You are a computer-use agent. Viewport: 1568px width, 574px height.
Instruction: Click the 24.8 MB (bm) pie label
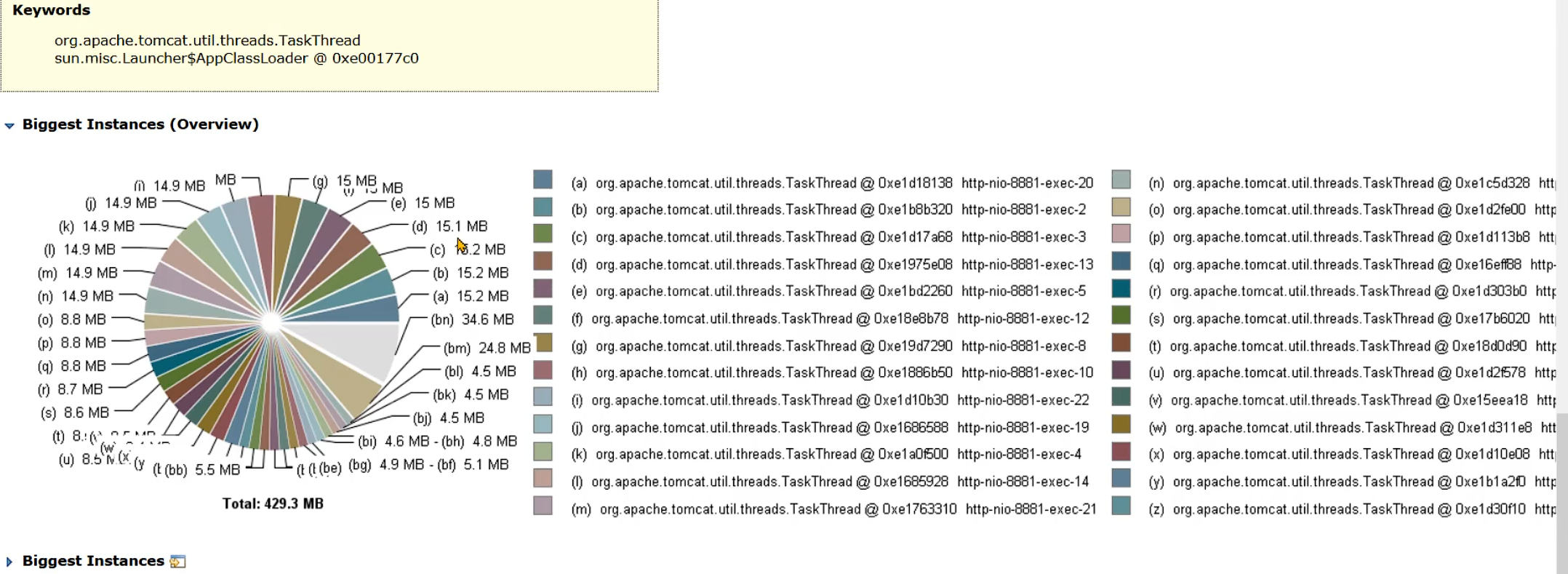487,348
